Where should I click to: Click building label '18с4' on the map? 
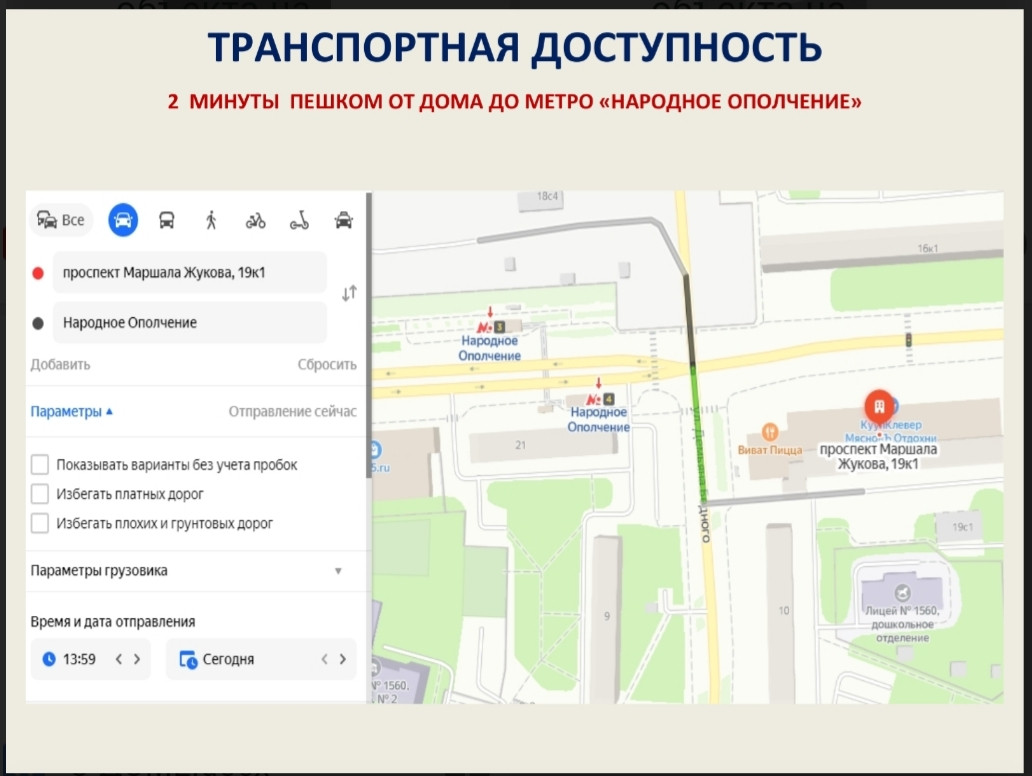(x=547, y=196)
